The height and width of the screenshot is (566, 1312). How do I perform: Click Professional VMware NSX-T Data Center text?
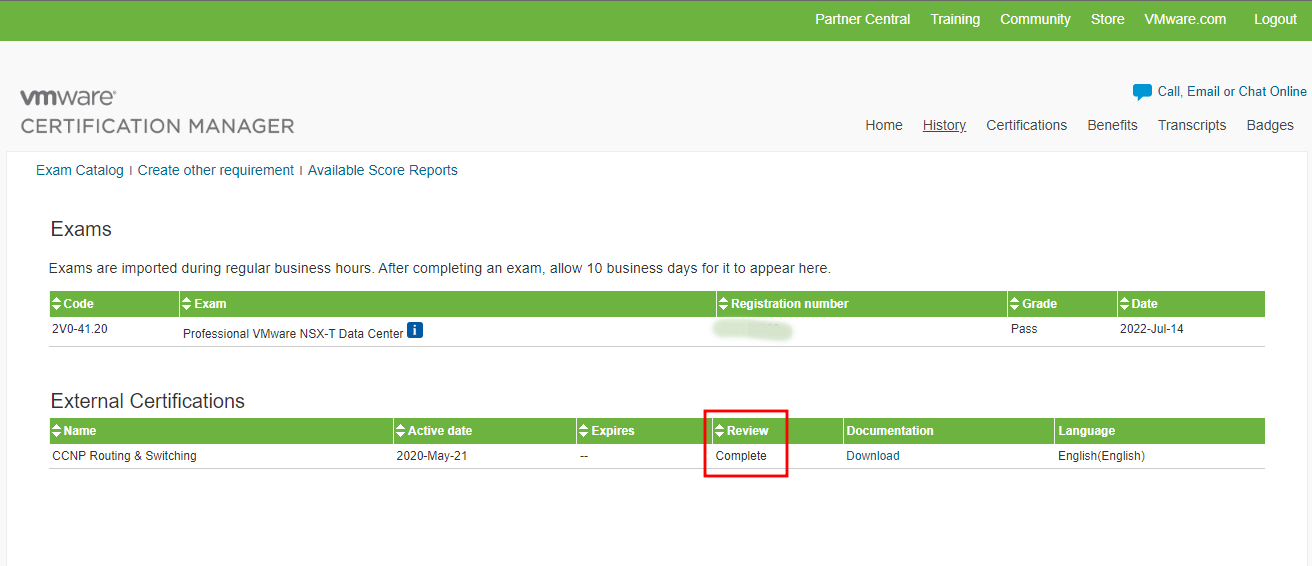click(x=293, y=333)
